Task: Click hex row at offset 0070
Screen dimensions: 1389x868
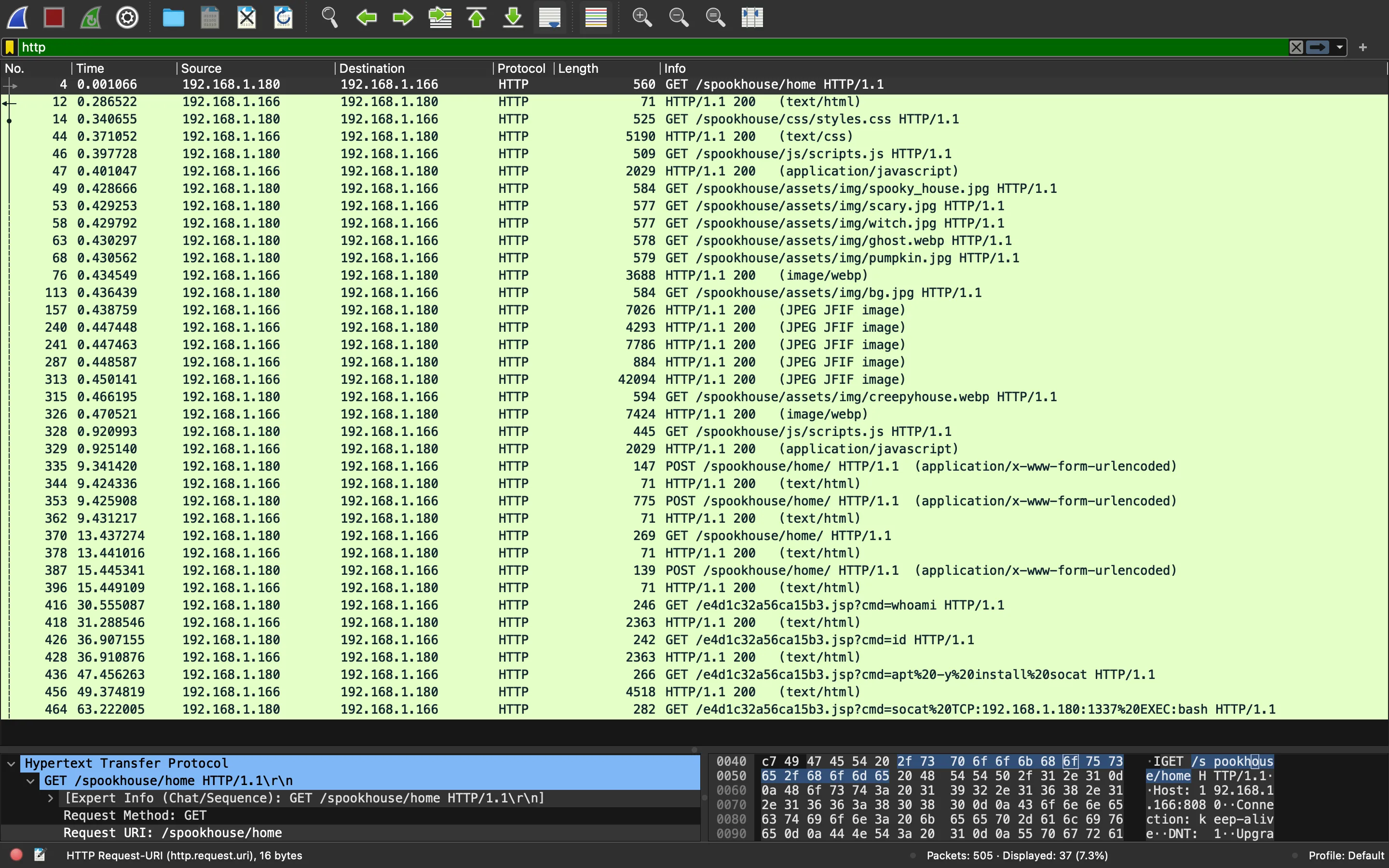Action: pos(941,805)
